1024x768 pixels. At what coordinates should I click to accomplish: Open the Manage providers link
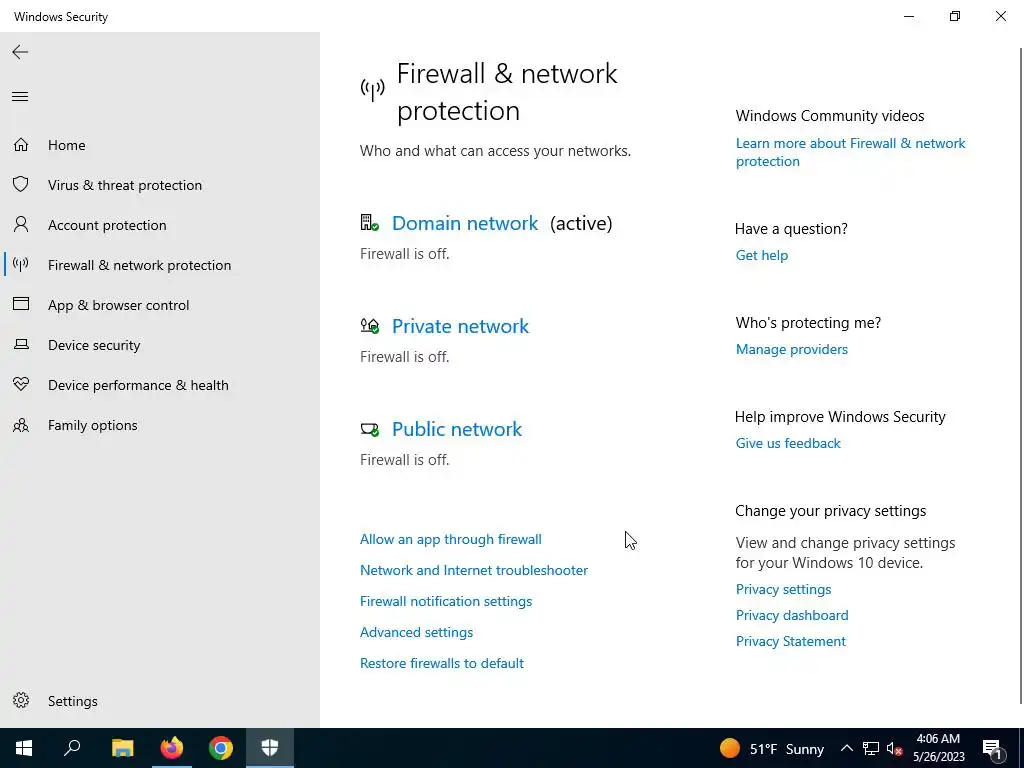click(791, 349)
